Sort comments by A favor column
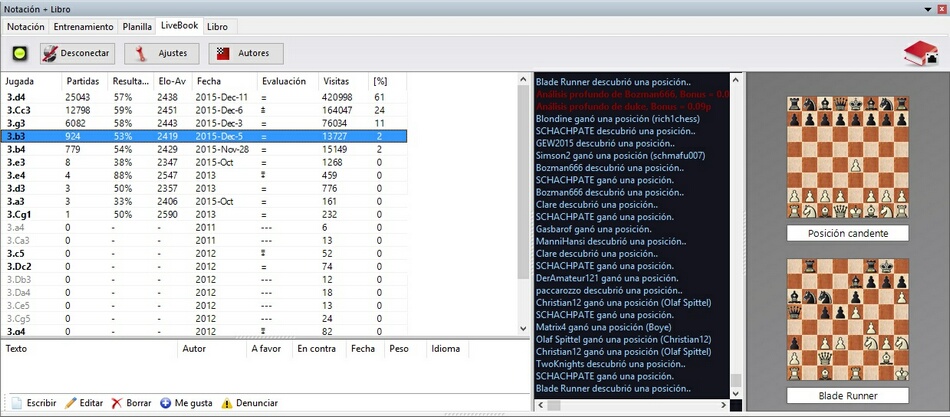Viewport: 950px width, 417px height. point(269,349)
